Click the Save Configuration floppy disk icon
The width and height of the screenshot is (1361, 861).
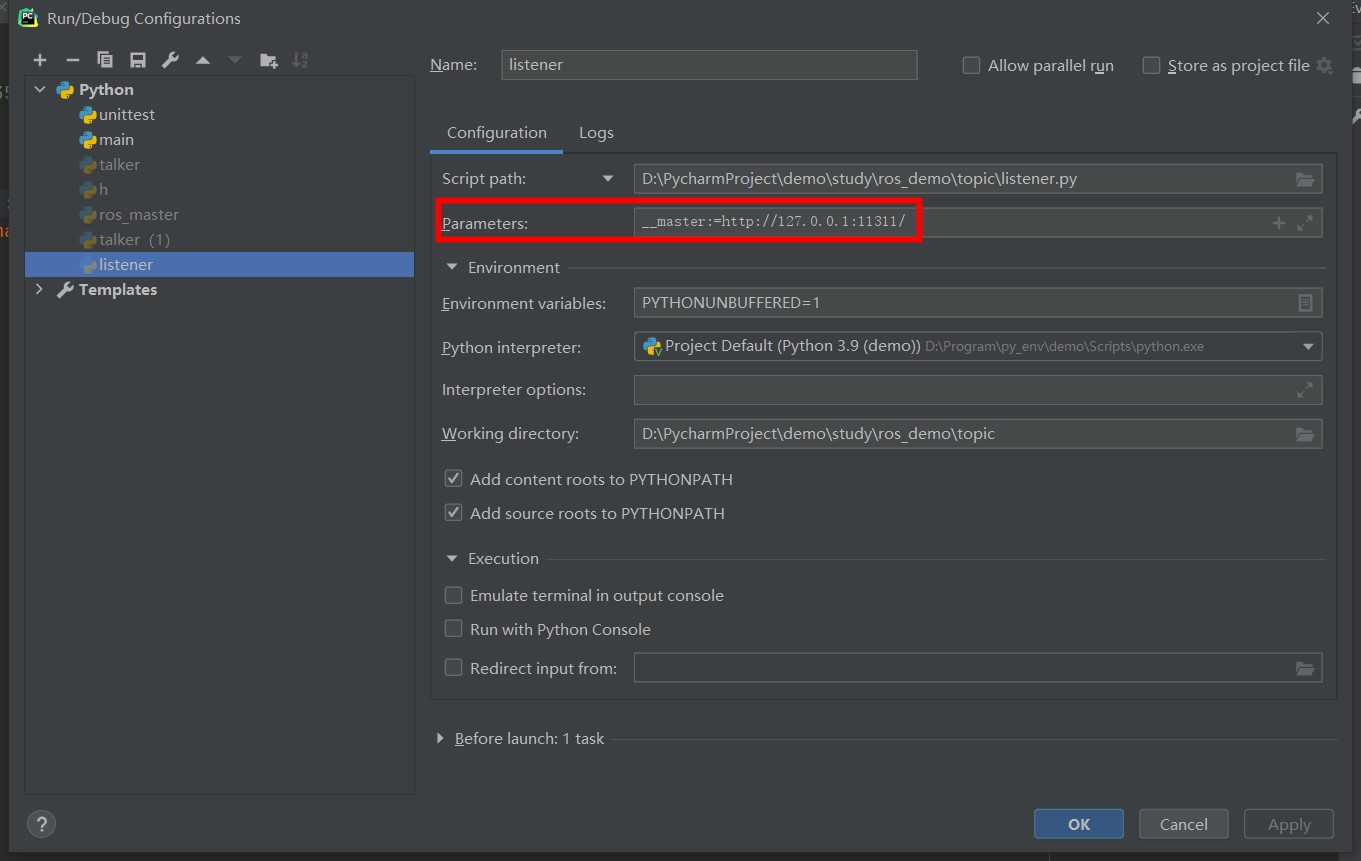(x=138, y=61)
